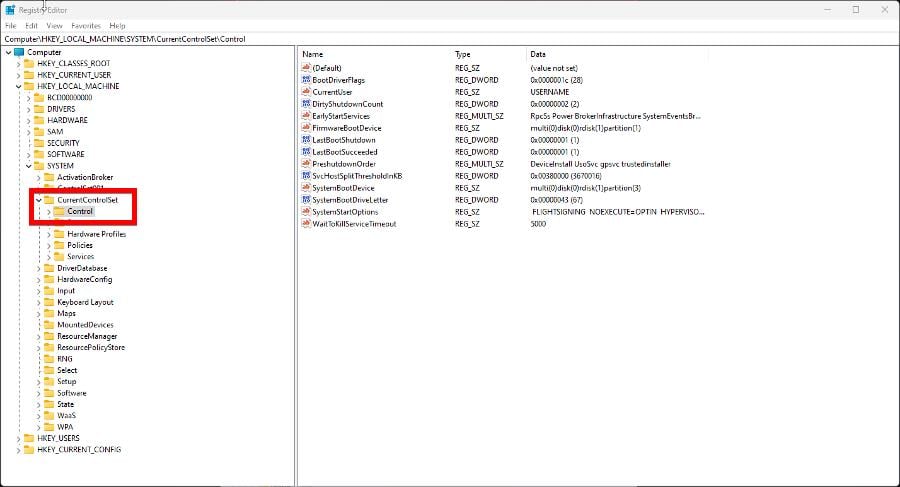900x487 pixels.
Task: Select the SvcHostSplitThresholdInKB value name
Action: (357, 176)
